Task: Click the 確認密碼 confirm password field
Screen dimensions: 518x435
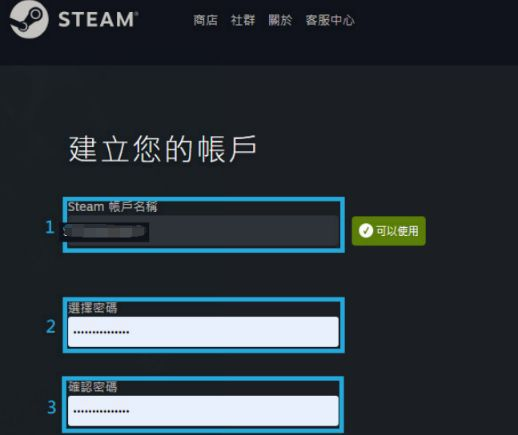Action: 203,411
